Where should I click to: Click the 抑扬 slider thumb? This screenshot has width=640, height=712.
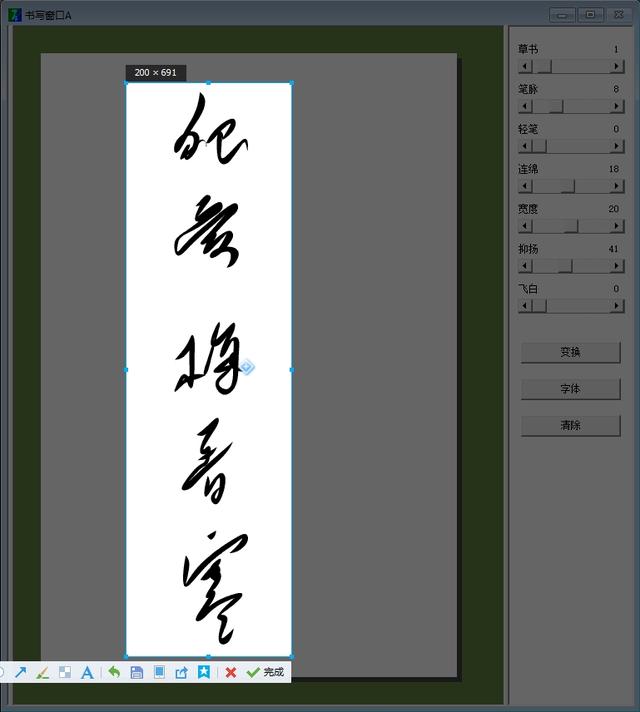tap(565, 266)
